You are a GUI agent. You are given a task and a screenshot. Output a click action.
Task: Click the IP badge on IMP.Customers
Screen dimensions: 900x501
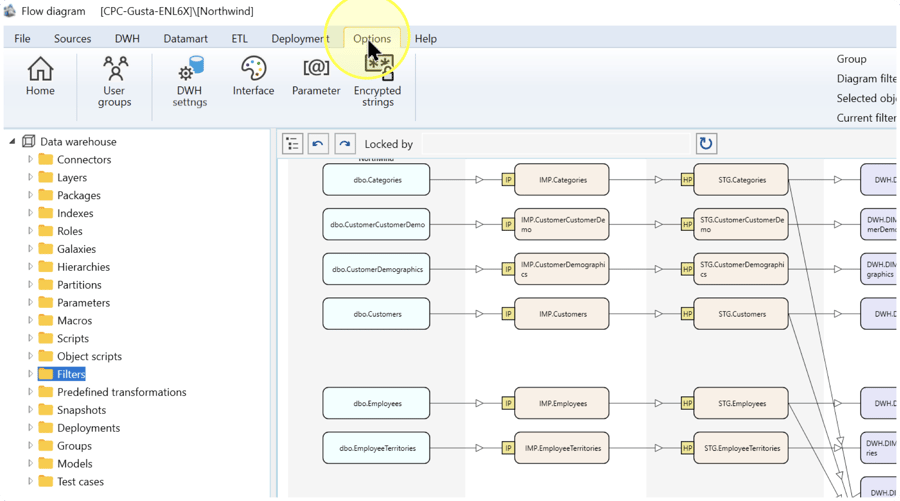pyautogui.click(x=508, y=314)
